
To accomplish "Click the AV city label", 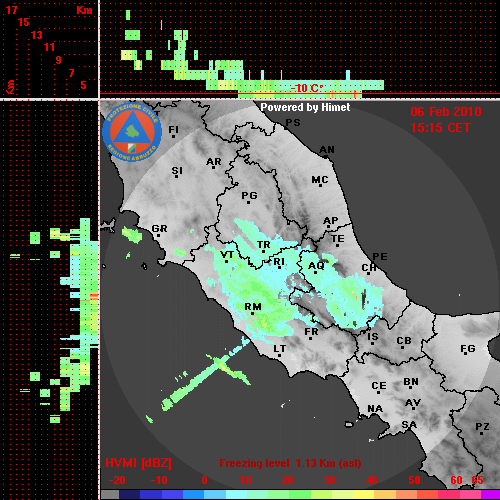I will 413,403.
